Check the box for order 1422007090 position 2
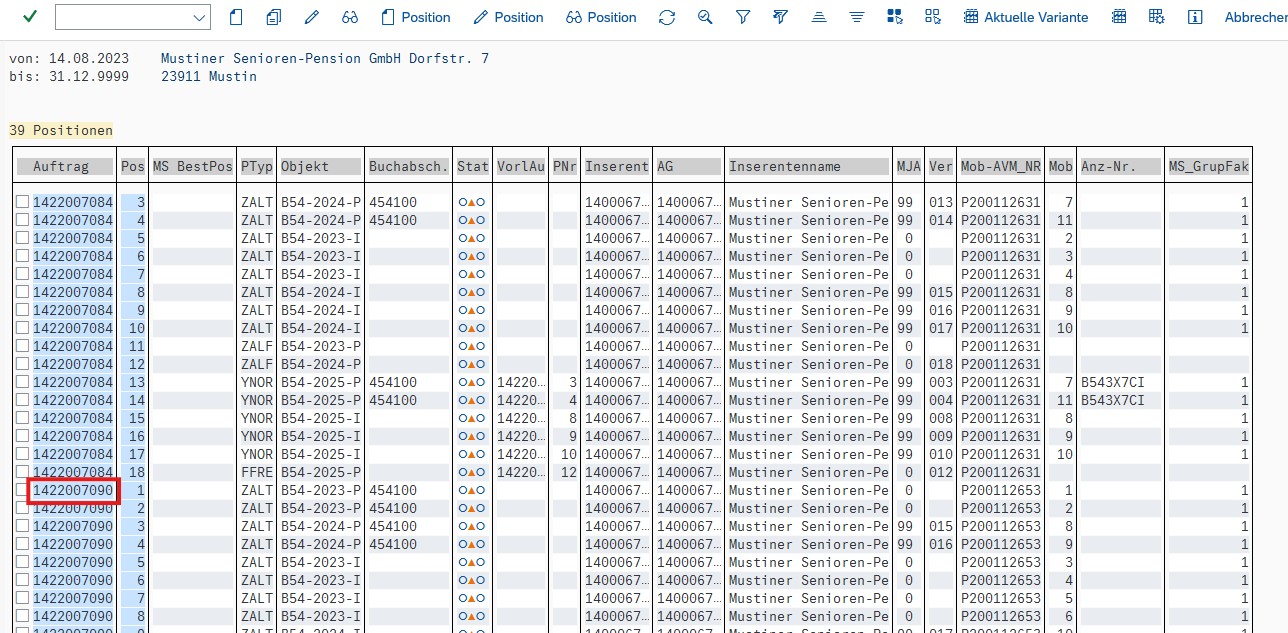This screenshot has width=1288, height=633. 22,508
